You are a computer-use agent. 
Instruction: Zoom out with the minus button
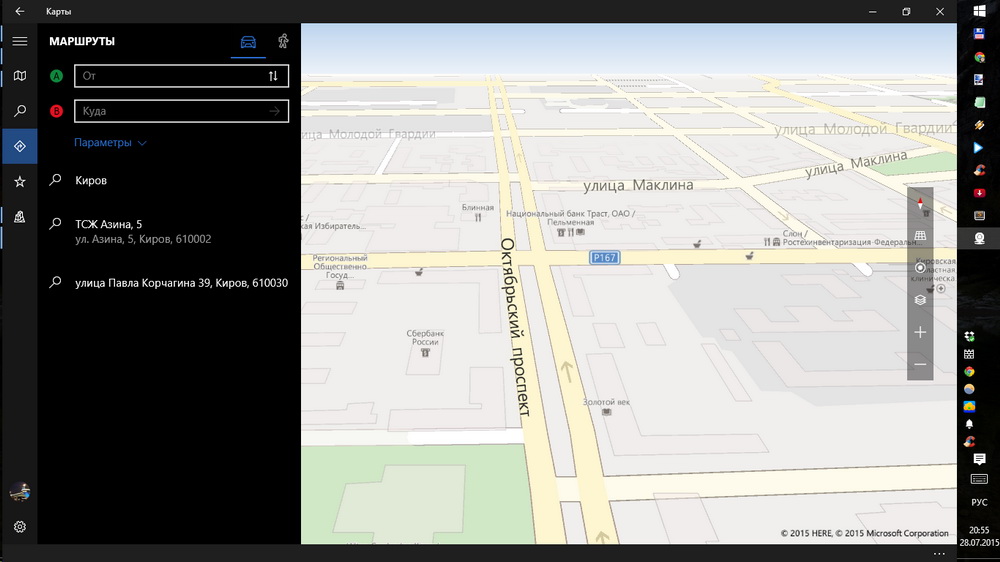click(x=920, y=364)
